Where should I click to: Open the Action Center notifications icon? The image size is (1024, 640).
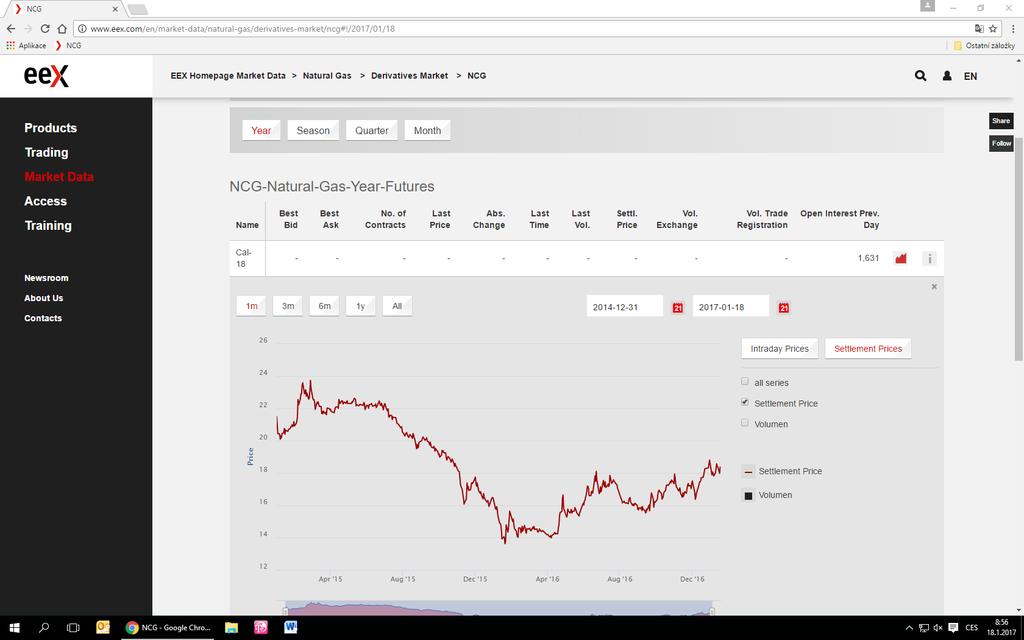click(953, 628)
